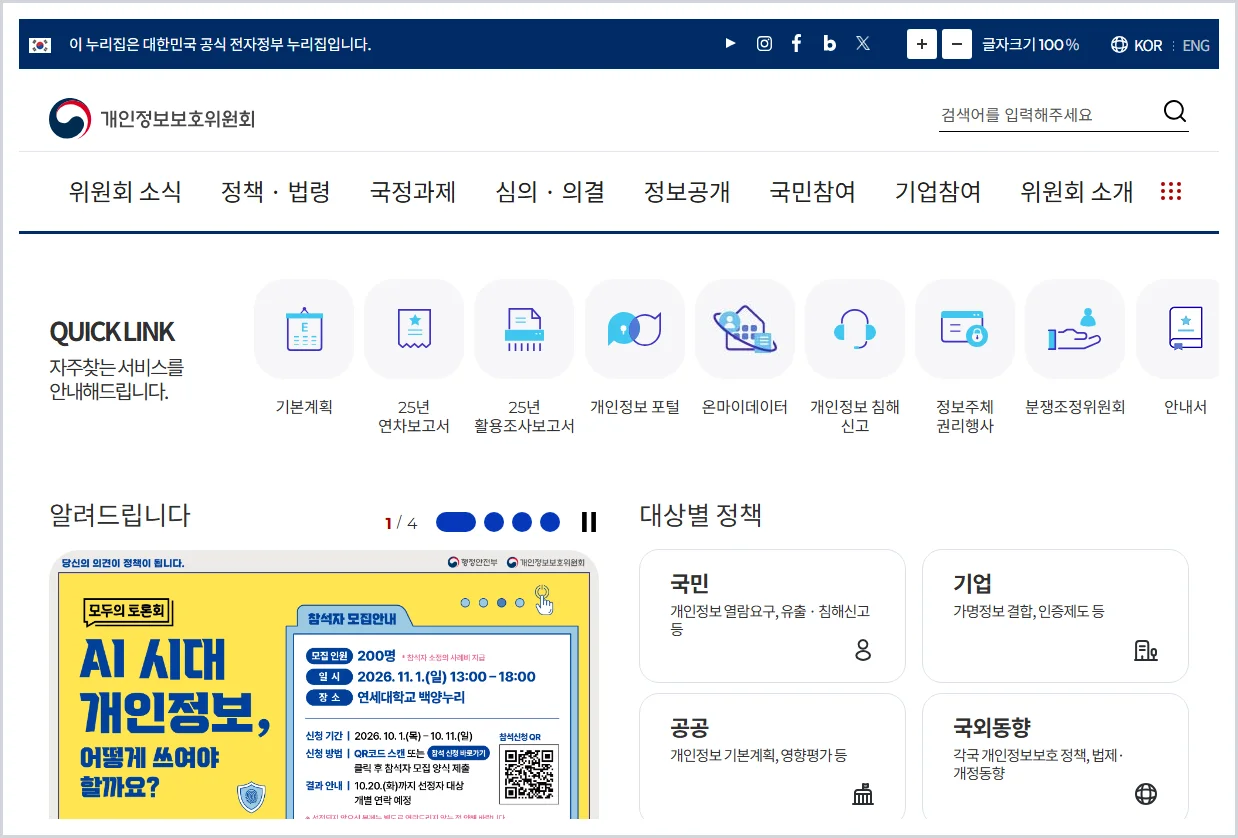Click the Korean flag icon in top bar
1238x838 pixels.
click(x=40, y=44)
